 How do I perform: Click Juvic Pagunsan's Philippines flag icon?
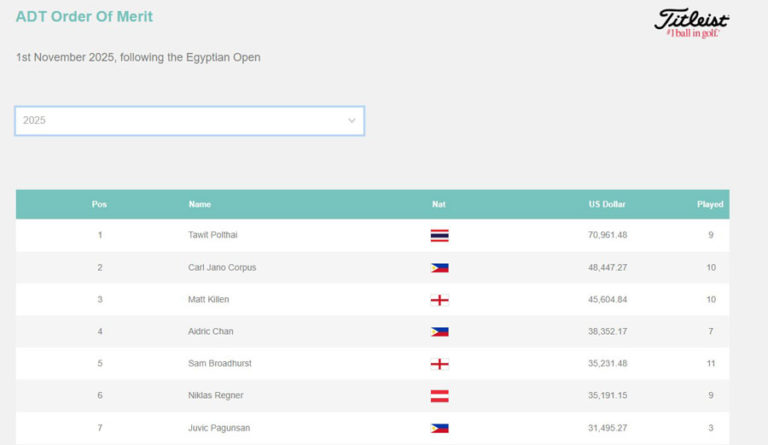[439, 428]
